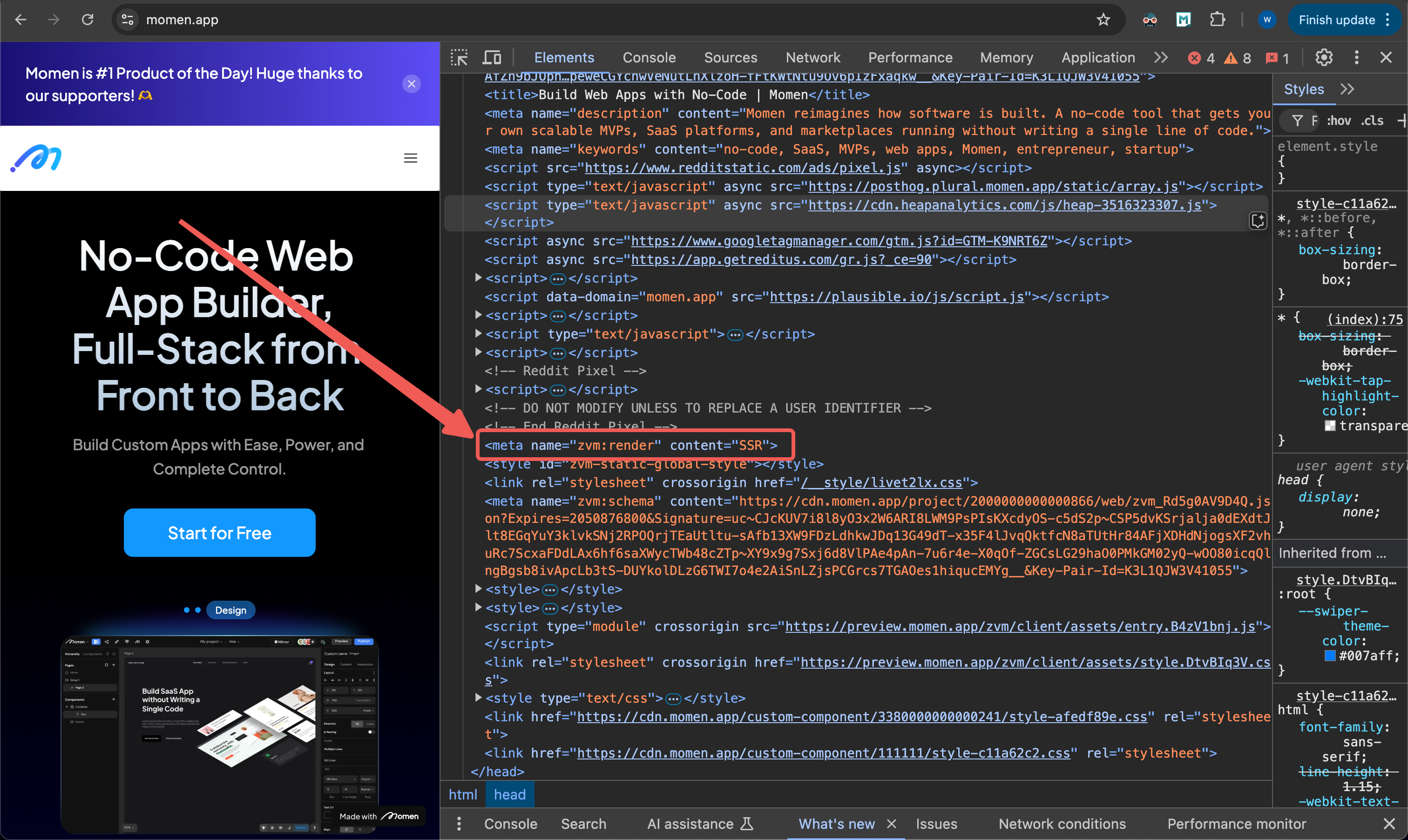Activate the inspect element picker tool
The height and width of the screenshot is (840, 1408).
[x=459, y=57]
